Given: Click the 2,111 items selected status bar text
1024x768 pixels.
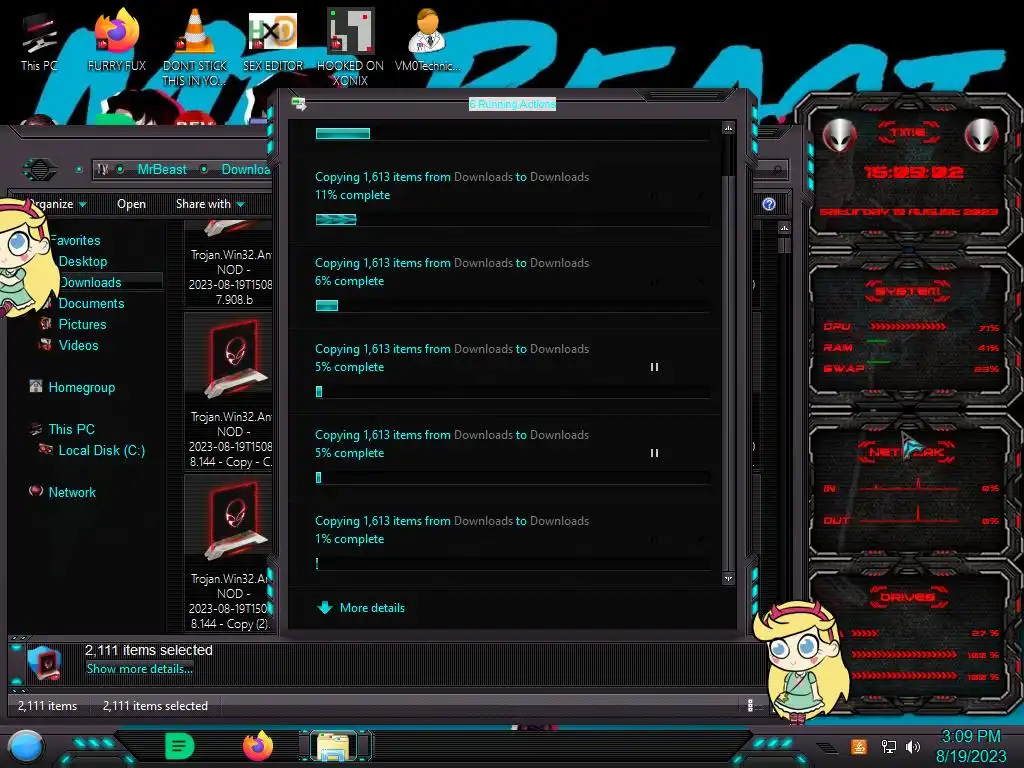Looking at the screenshot, I should pyautogui.click(x=155, y=706).
